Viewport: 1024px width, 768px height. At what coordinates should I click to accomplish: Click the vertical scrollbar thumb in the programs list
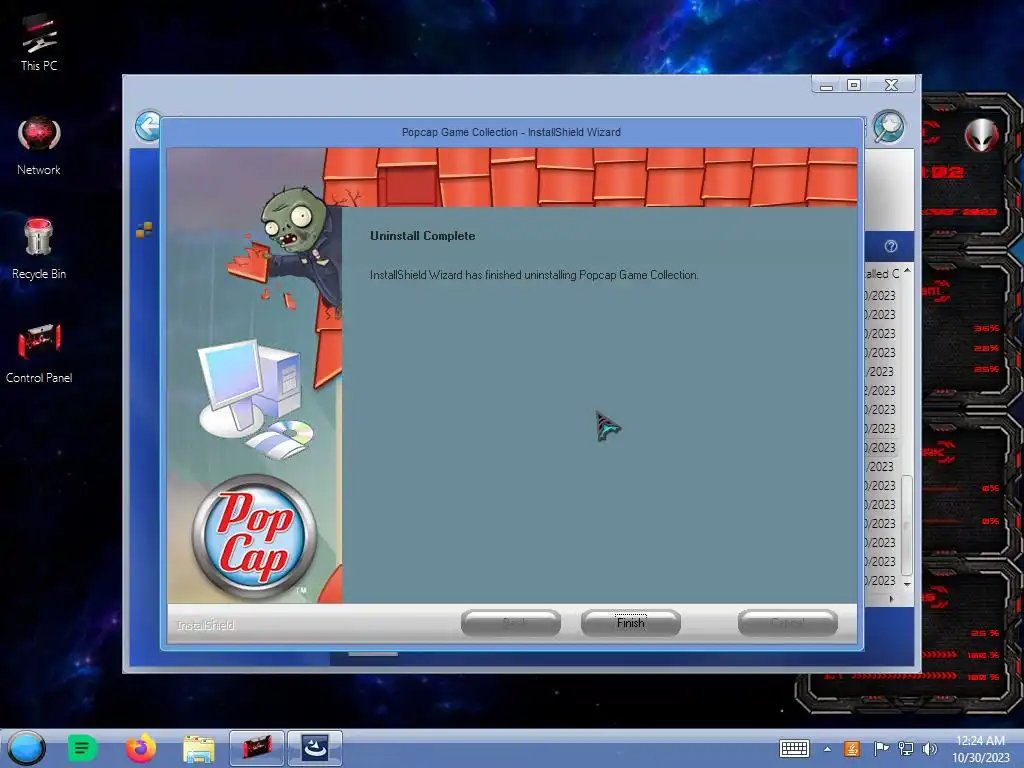(x=906, y=525)
